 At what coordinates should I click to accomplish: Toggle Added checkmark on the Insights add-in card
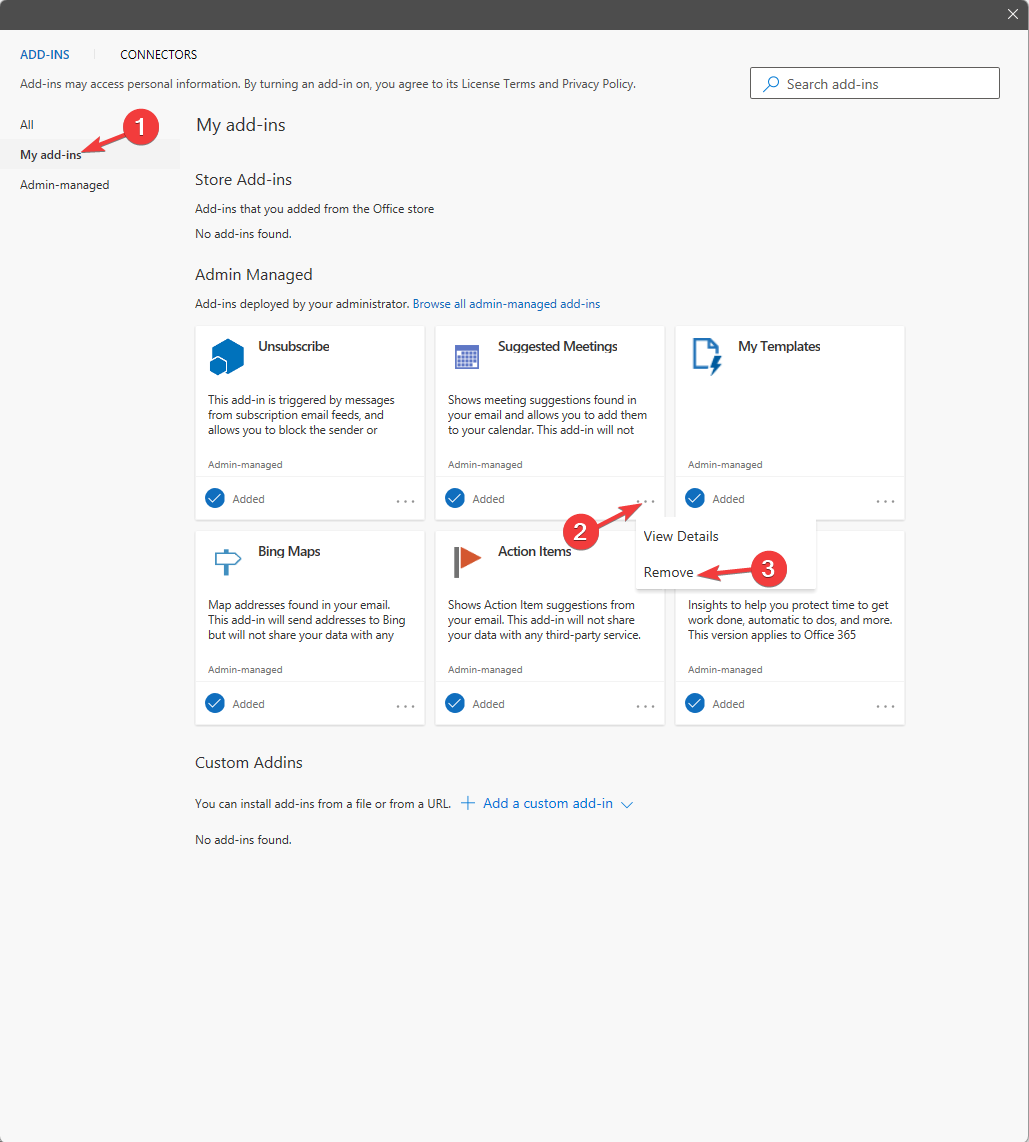pos(695,704)
